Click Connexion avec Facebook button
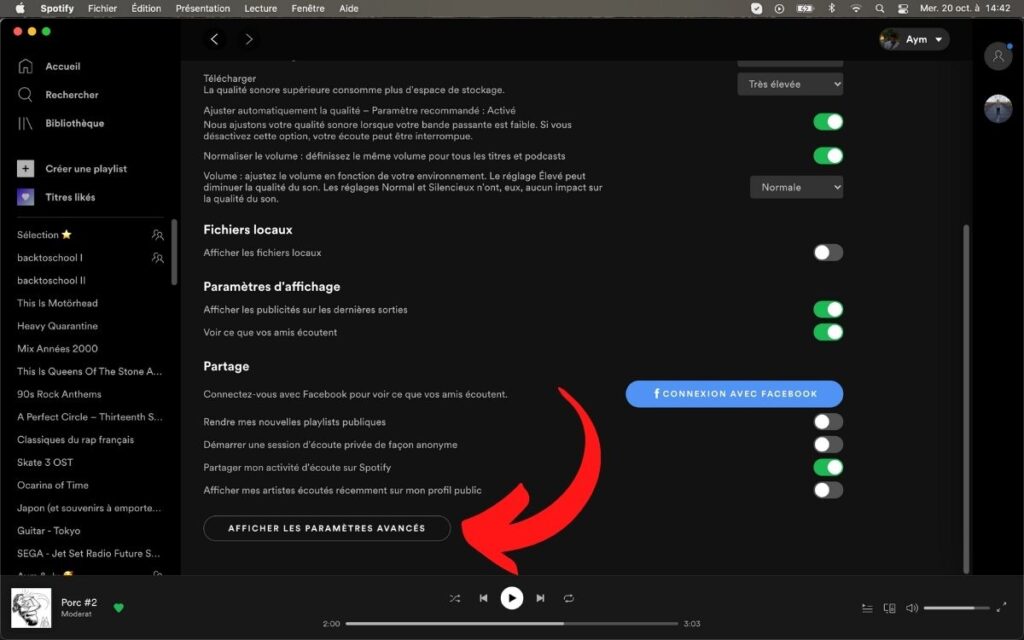Screen dimensions: 1024x640 (x=734, y=394)
